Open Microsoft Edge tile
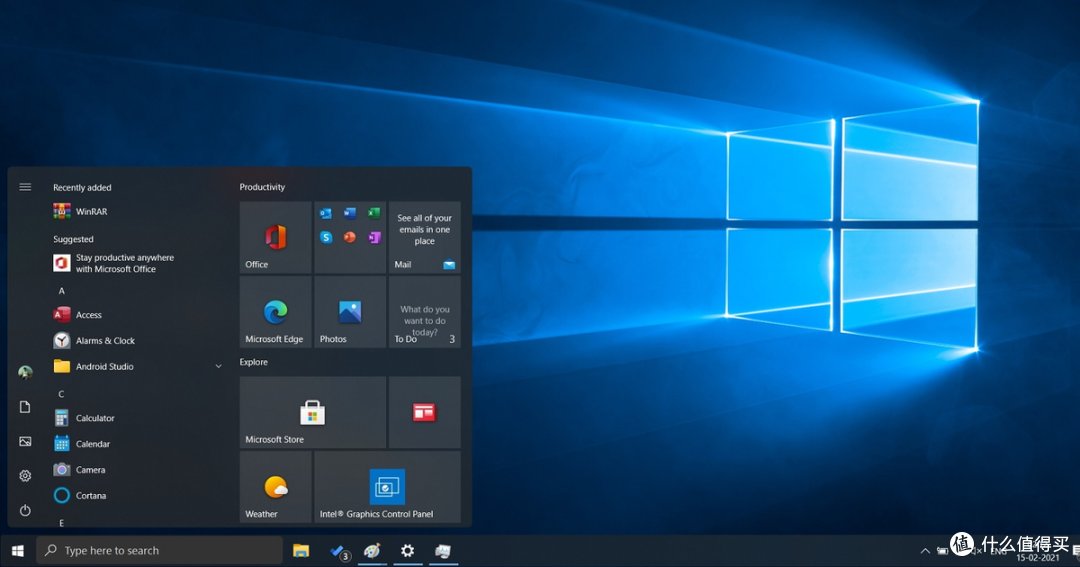Viewport: 1080px width, 567px height. (276, 312)
